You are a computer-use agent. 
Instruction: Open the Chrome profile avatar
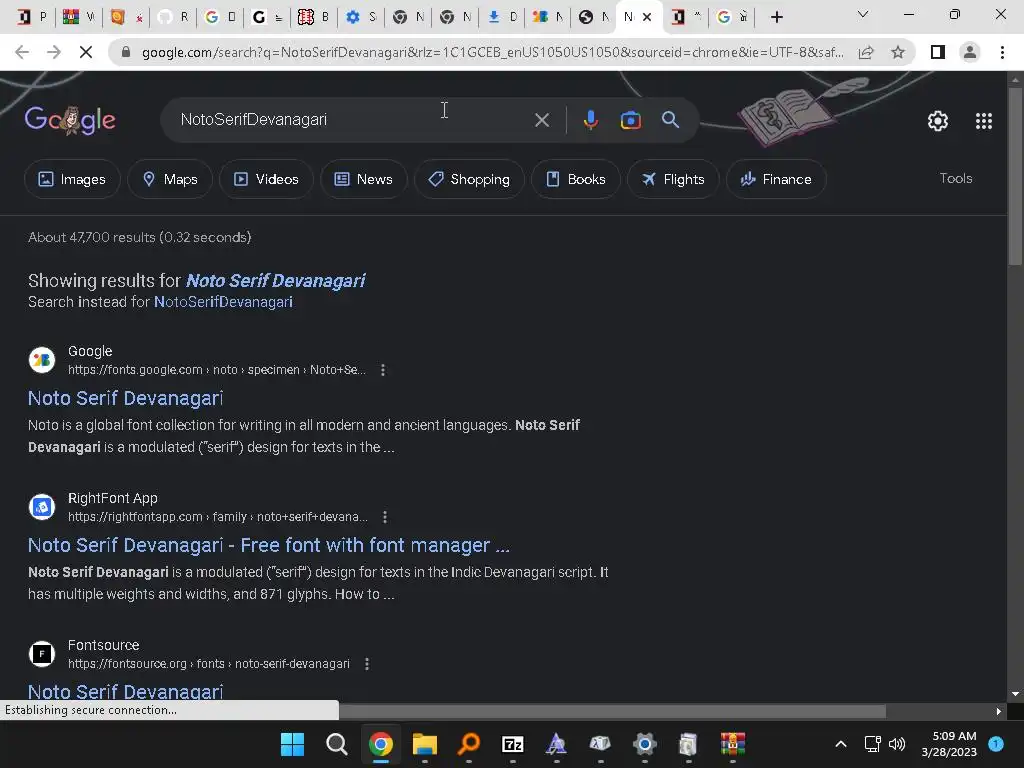pos(970,52)
